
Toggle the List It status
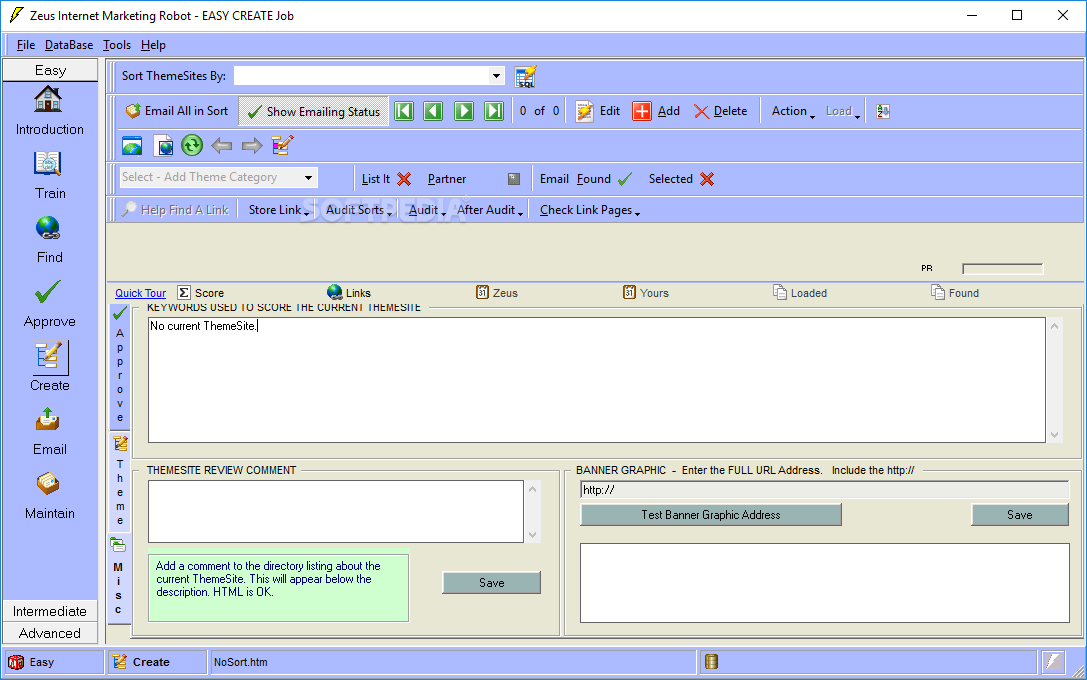coord(386,179)
